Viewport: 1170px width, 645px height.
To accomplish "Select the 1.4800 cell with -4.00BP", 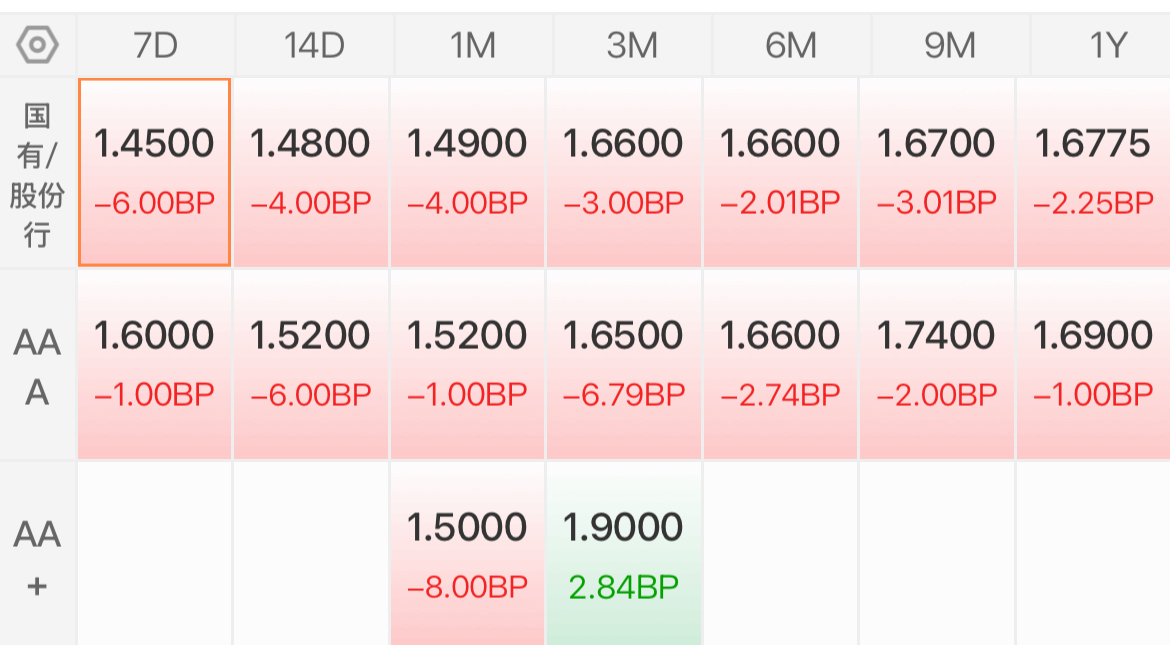I will [310, 172].
